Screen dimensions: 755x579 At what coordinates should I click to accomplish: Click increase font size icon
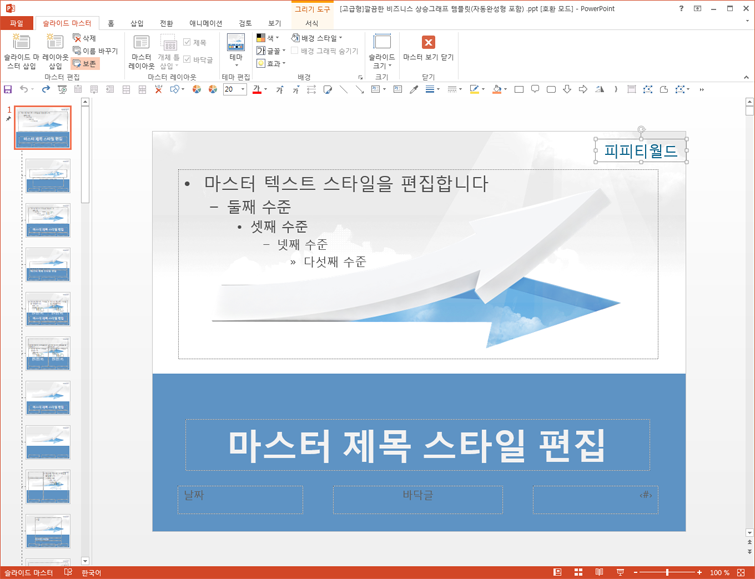280,90
